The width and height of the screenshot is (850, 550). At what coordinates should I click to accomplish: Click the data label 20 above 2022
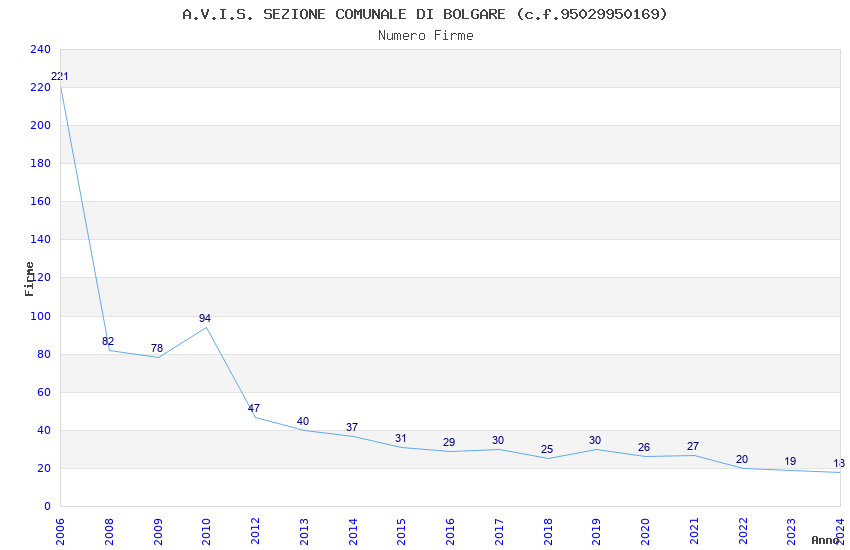click(x=742, y=460)
